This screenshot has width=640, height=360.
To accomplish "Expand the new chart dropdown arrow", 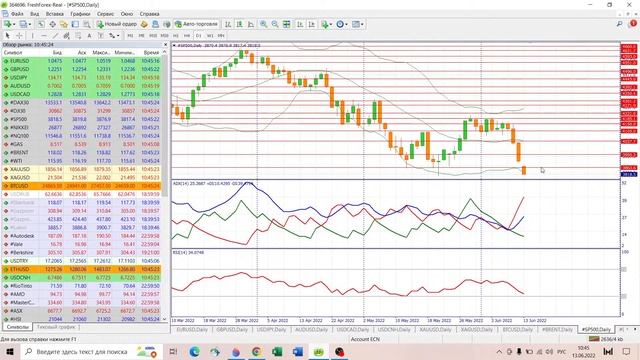I will click(x=14, y=24).
